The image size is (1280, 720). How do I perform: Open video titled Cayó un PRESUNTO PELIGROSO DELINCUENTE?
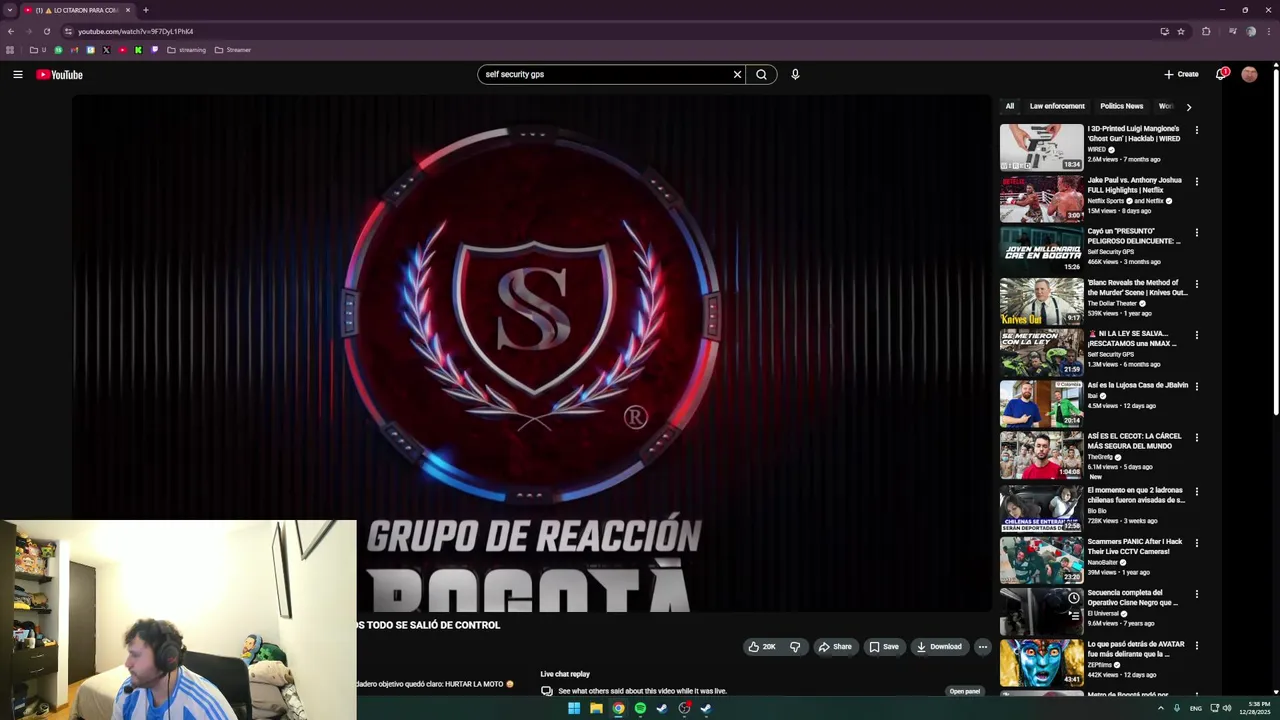1134,236
